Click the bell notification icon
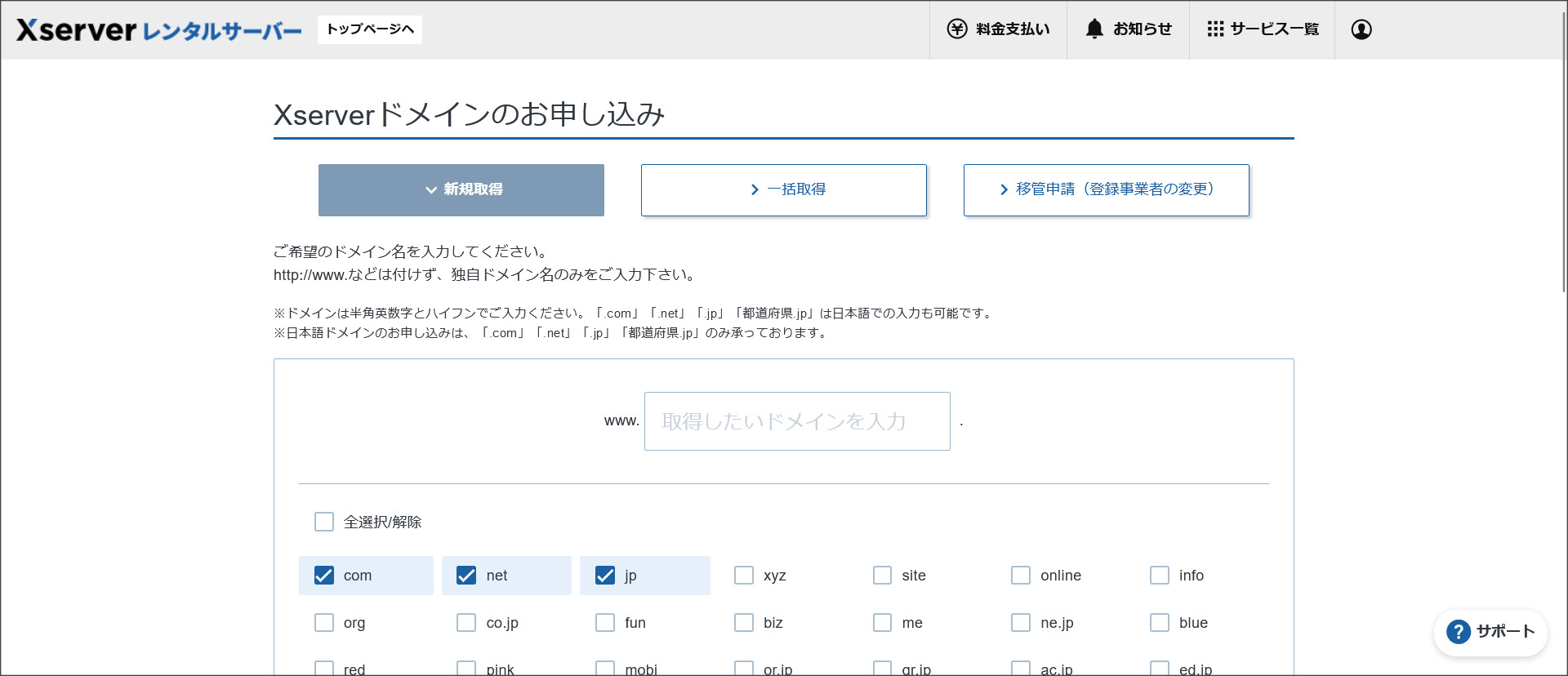The height and width of the screenshot is (676, 1568). [x=1094, y=29]
